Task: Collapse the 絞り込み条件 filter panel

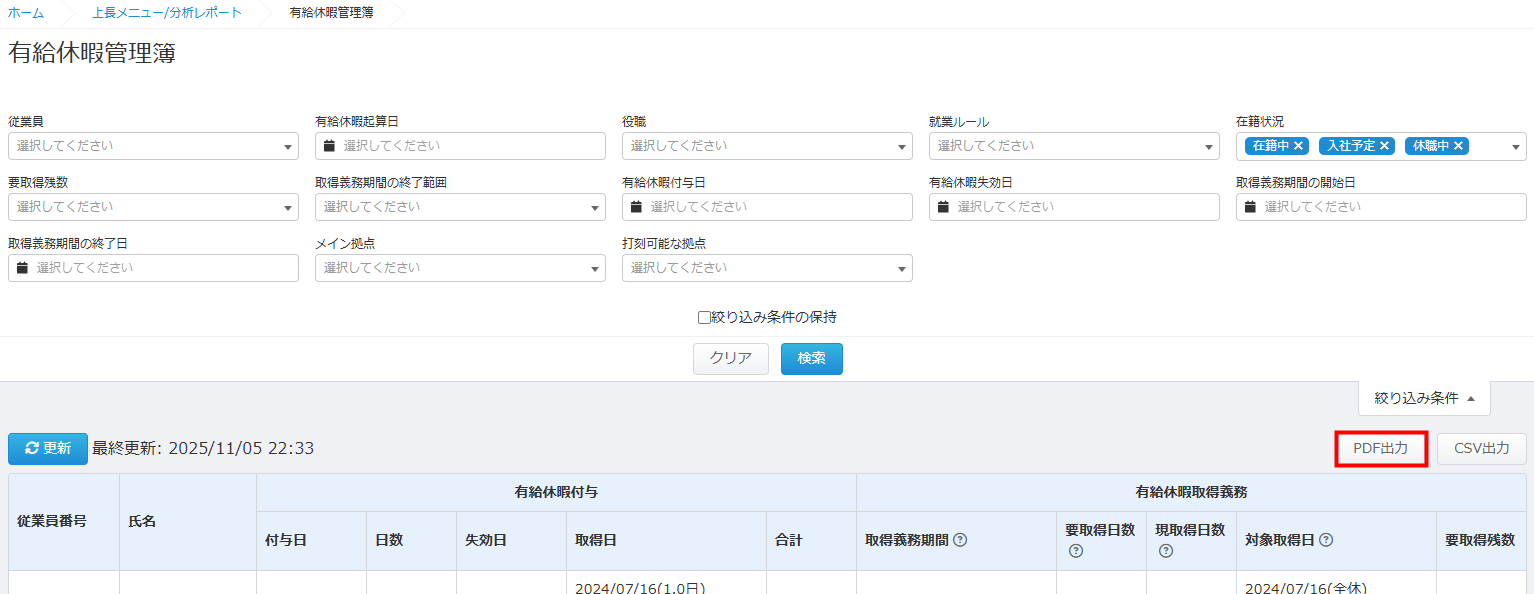Action: (1424, 398)
